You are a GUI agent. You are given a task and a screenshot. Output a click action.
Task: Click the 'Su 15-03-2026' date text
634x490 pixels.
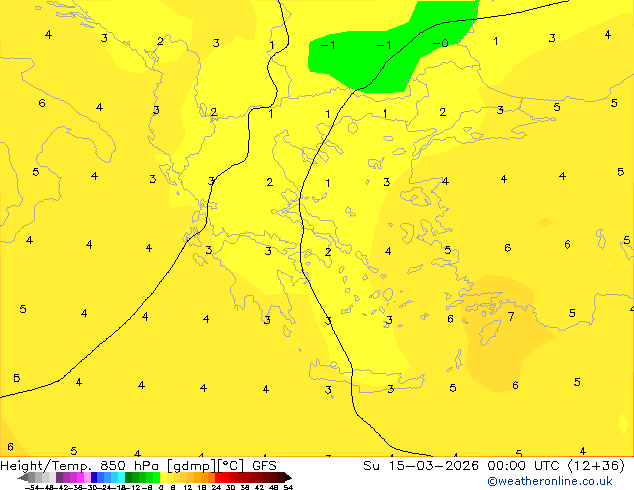(x=421, y=466)
